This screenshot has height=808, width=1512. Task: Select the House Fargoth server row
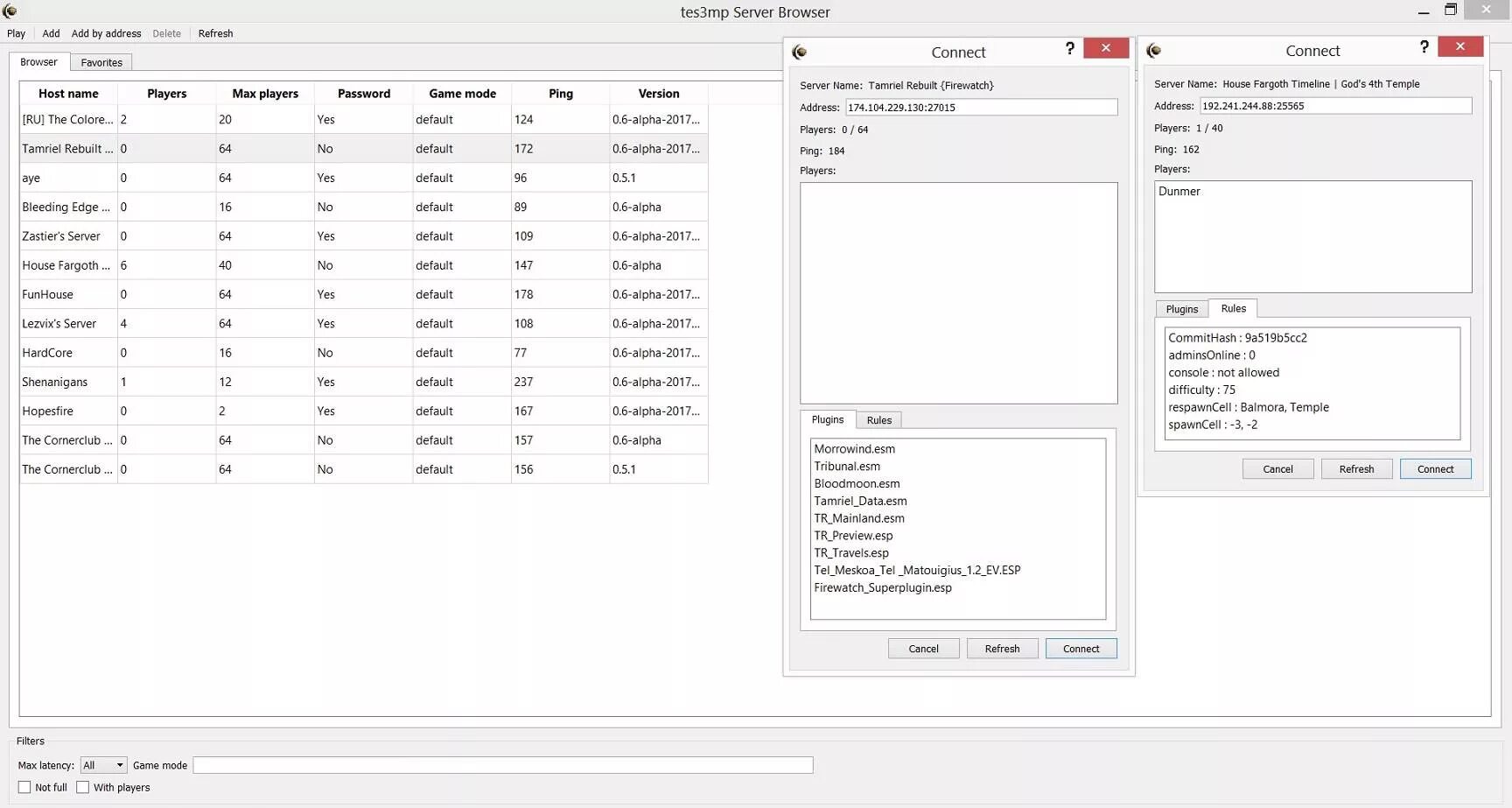[x=364, y=265]
